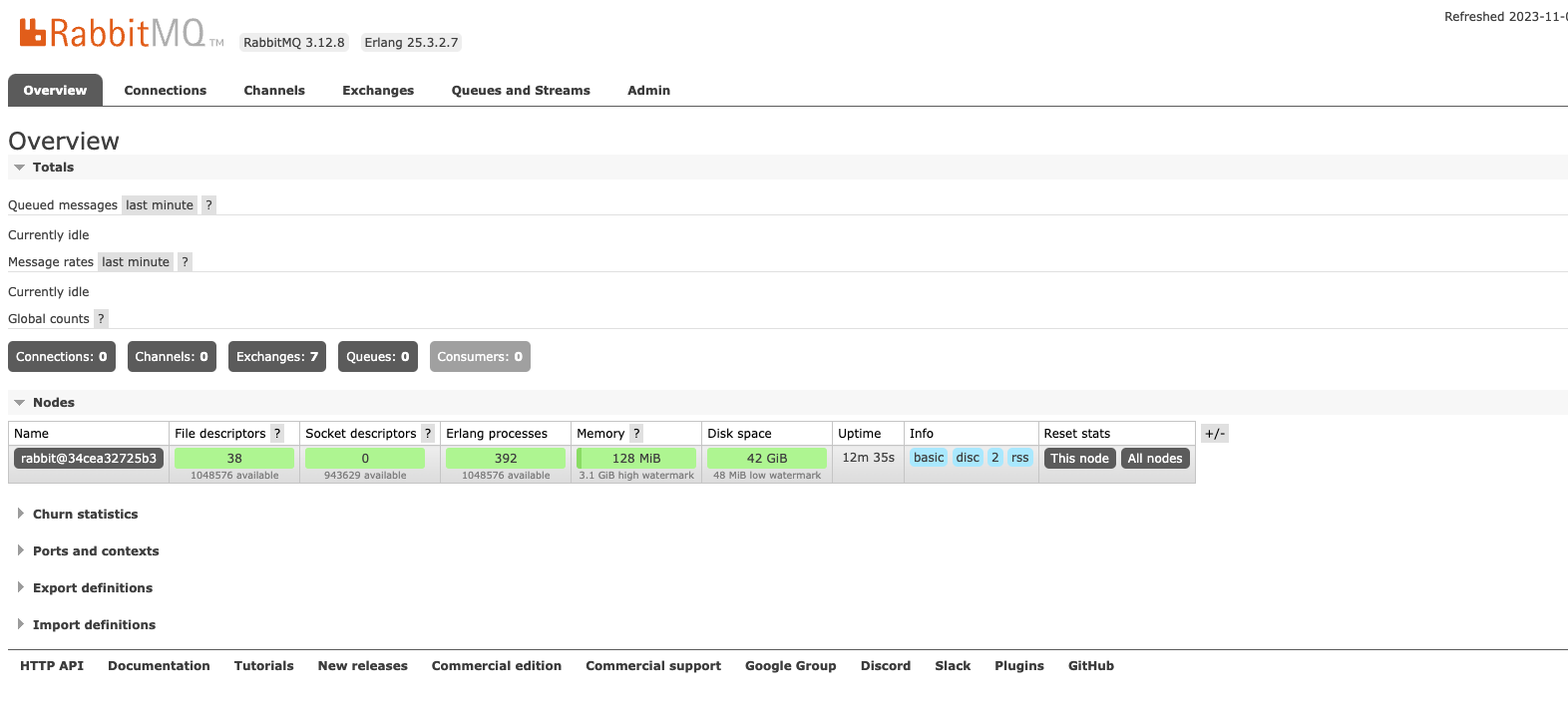Open the Documentation link

pos(159,666)
